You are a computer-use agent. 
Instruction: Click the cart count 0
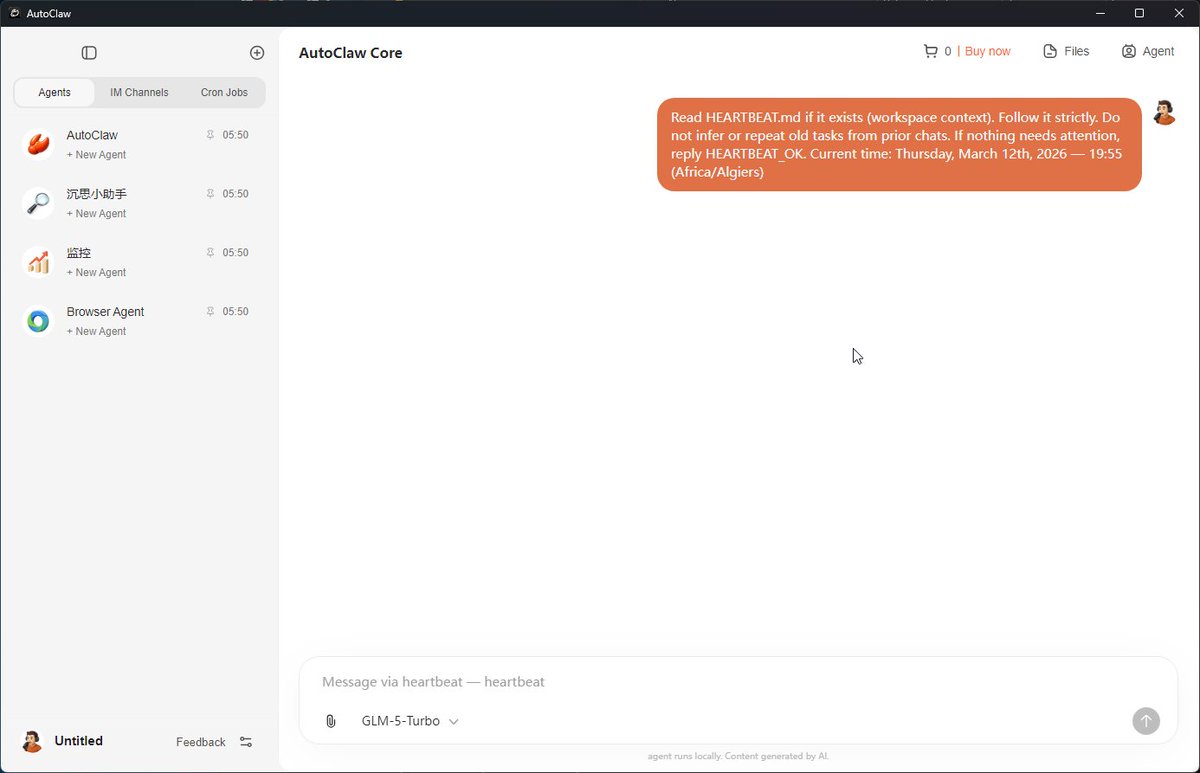tap(948, 51)
